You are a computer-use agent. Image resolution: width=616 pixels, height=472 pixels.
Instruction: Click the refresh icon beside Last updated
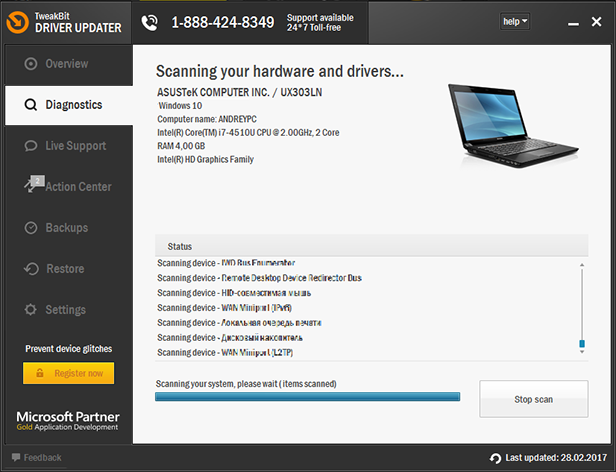495,458
